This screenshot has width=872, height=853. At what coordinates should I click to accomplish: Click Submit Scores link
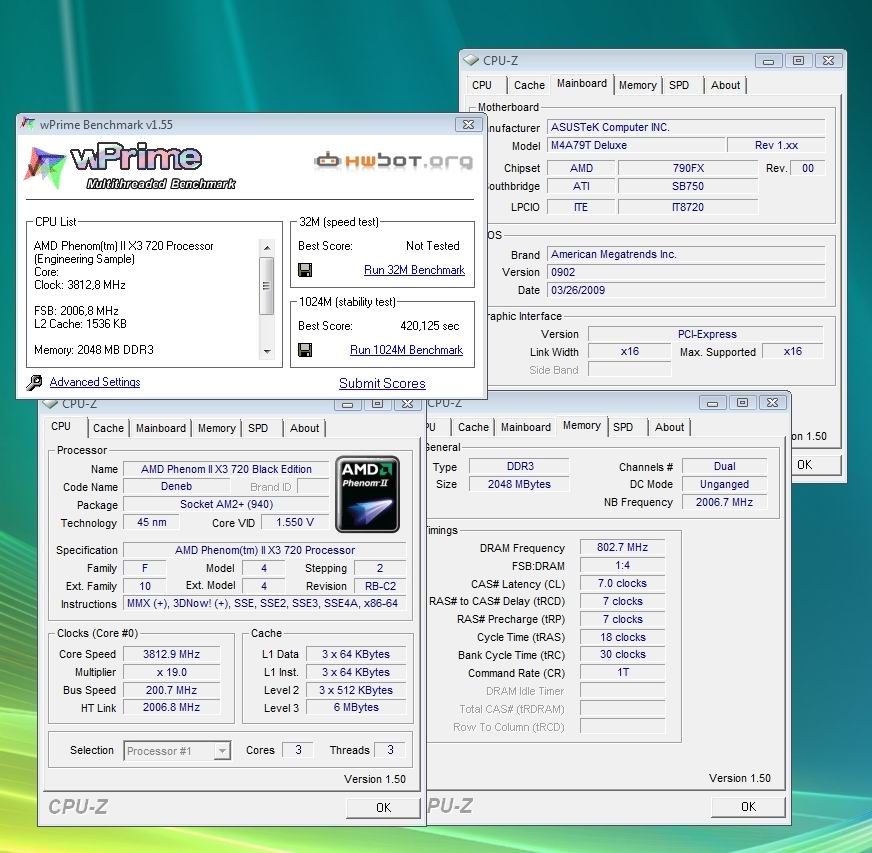(x=382, y=384)
